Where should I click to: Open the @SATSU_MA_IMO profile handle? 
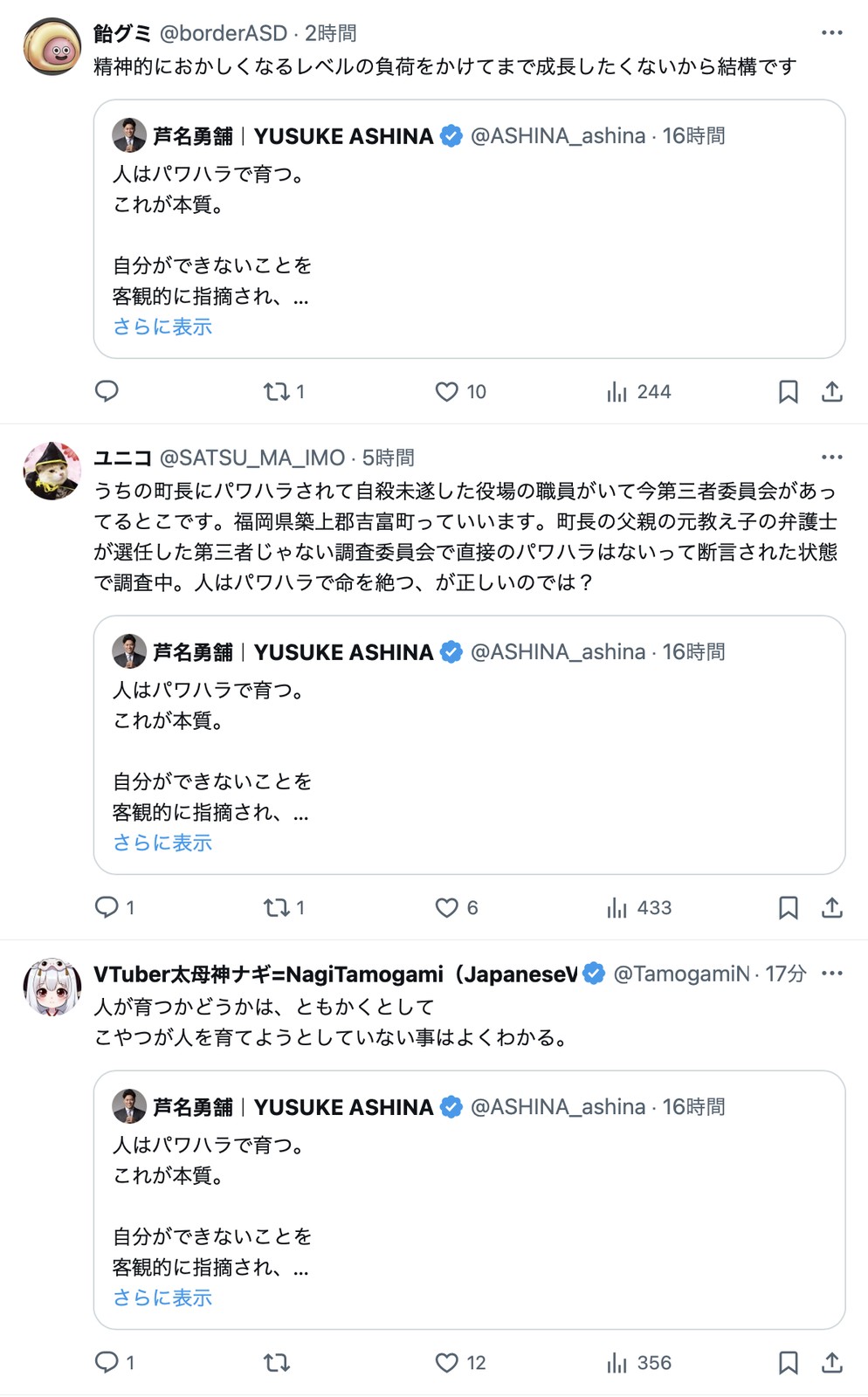point(252,458)
